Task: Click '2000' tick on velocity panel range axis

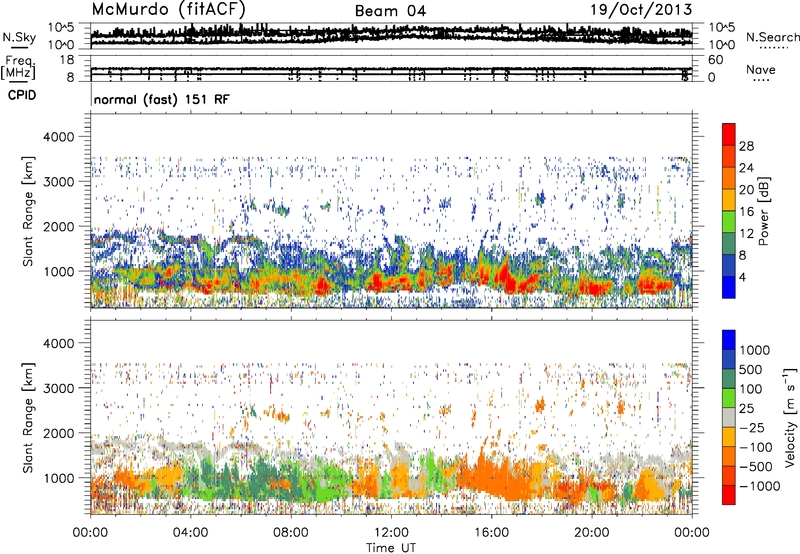Action: [x=59, y=433]
